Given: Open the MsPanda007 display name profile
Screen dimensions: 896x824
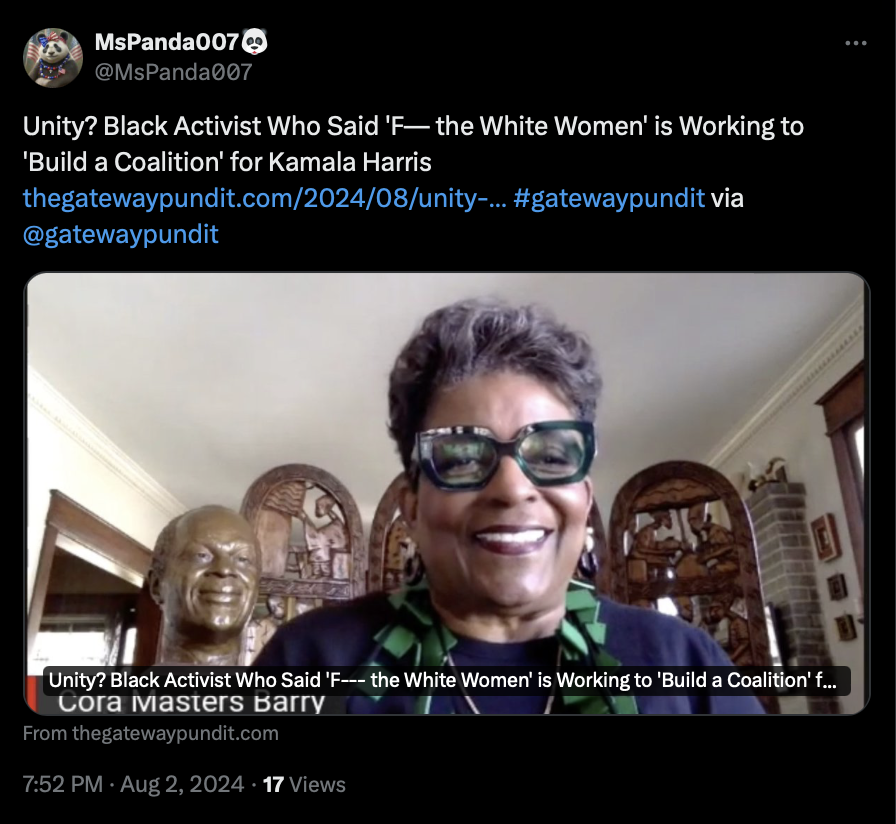Looking at the screenshot, I should pos(166,42).
